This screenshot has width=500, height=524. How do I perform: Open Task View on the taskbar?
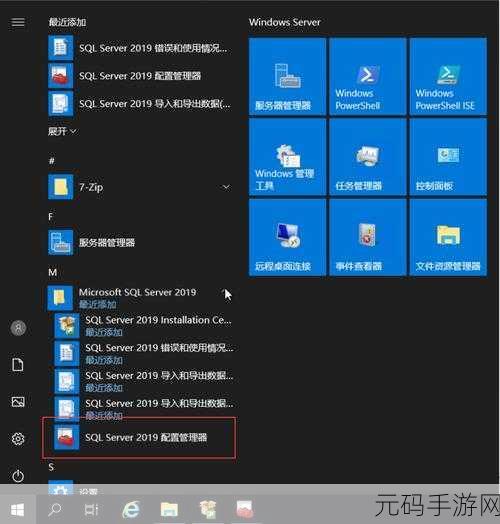pos(91,510)
